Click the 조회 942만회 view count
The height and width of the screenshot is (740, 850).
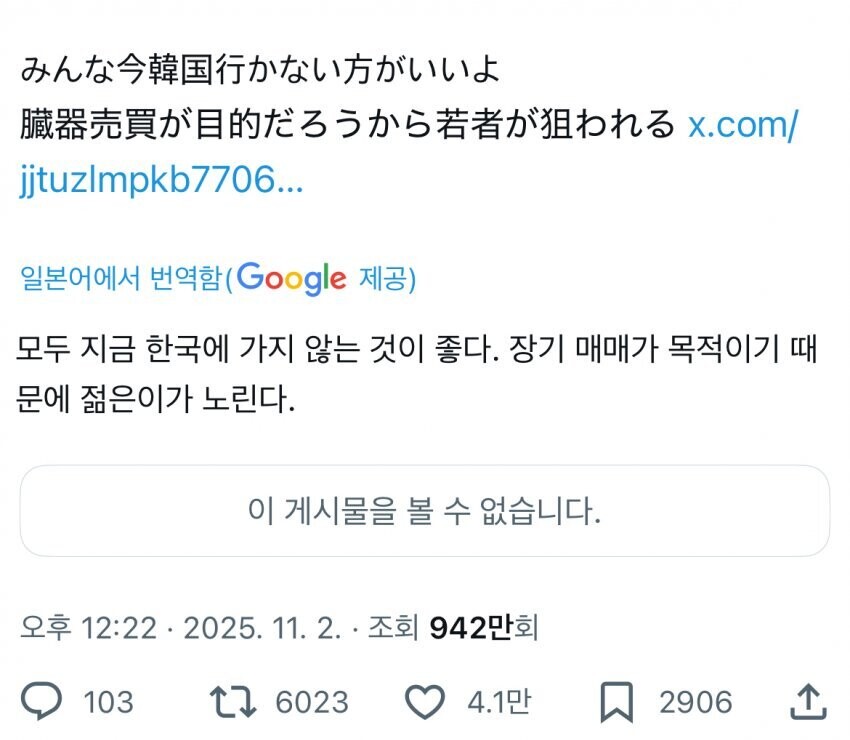point(454,628)
